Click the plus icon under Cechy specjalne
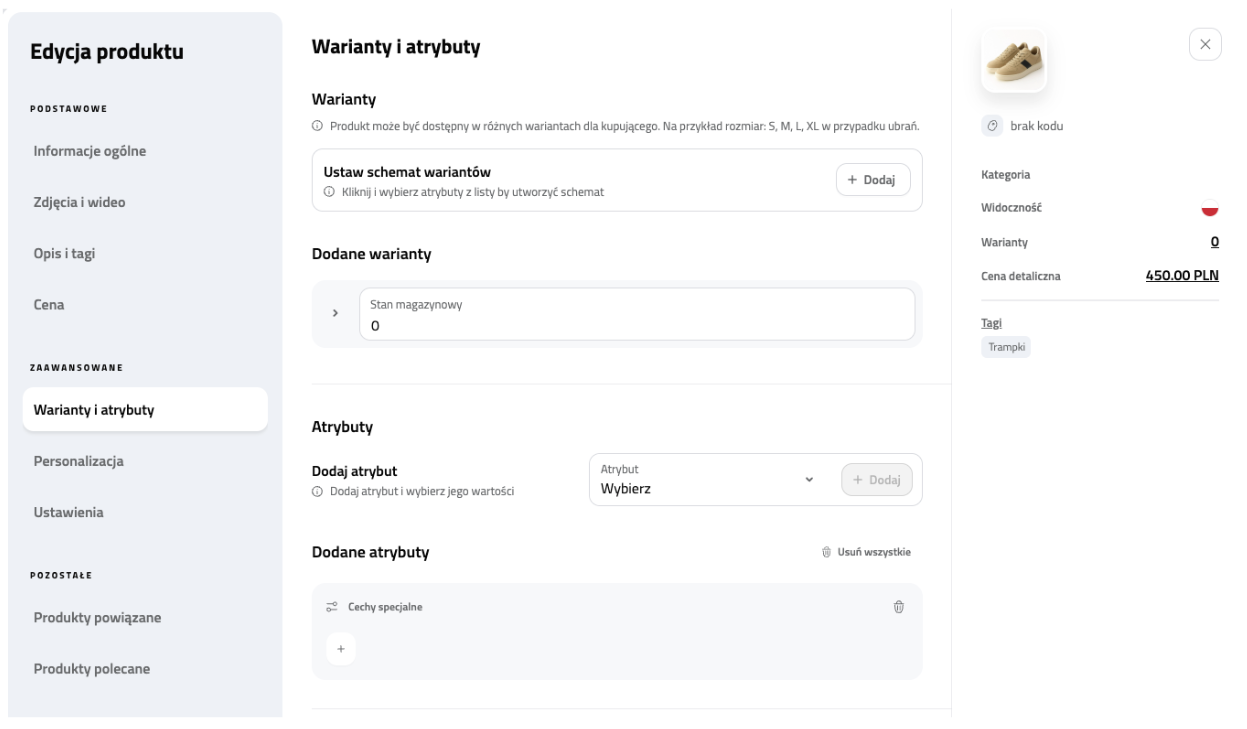 pos(340,649)
